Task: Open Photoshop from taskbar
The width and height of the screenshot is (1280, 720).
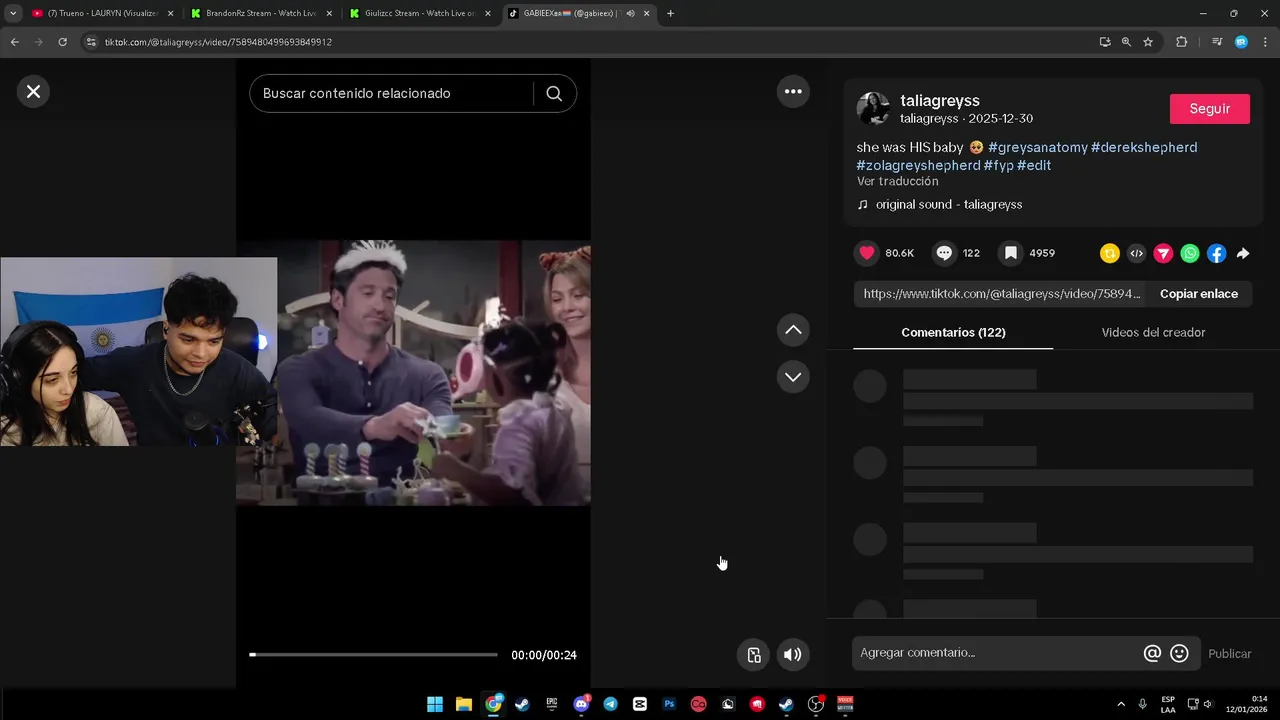Action: point(669,704)
